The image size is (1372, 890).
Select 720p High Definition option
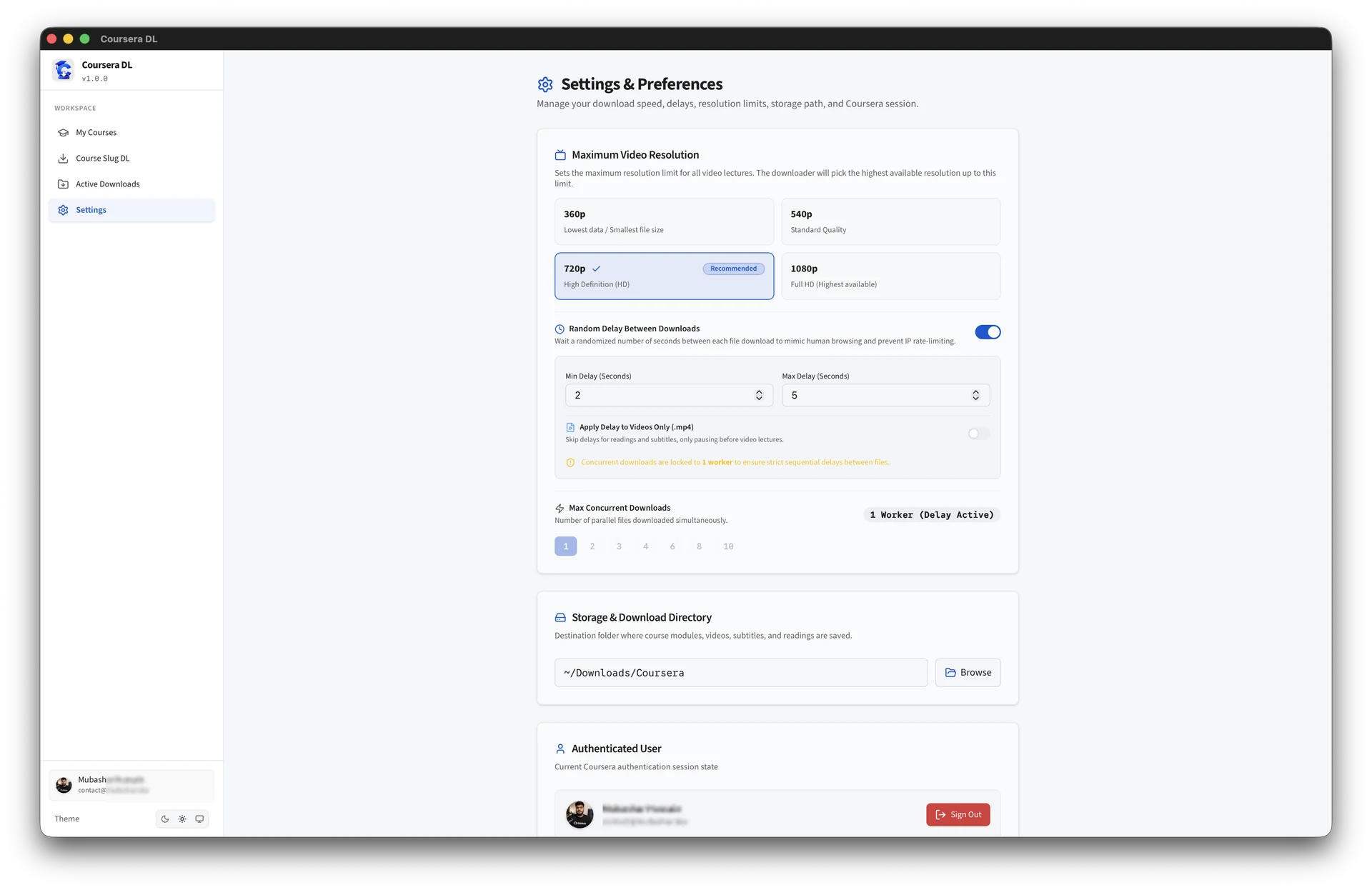(664, 276)
